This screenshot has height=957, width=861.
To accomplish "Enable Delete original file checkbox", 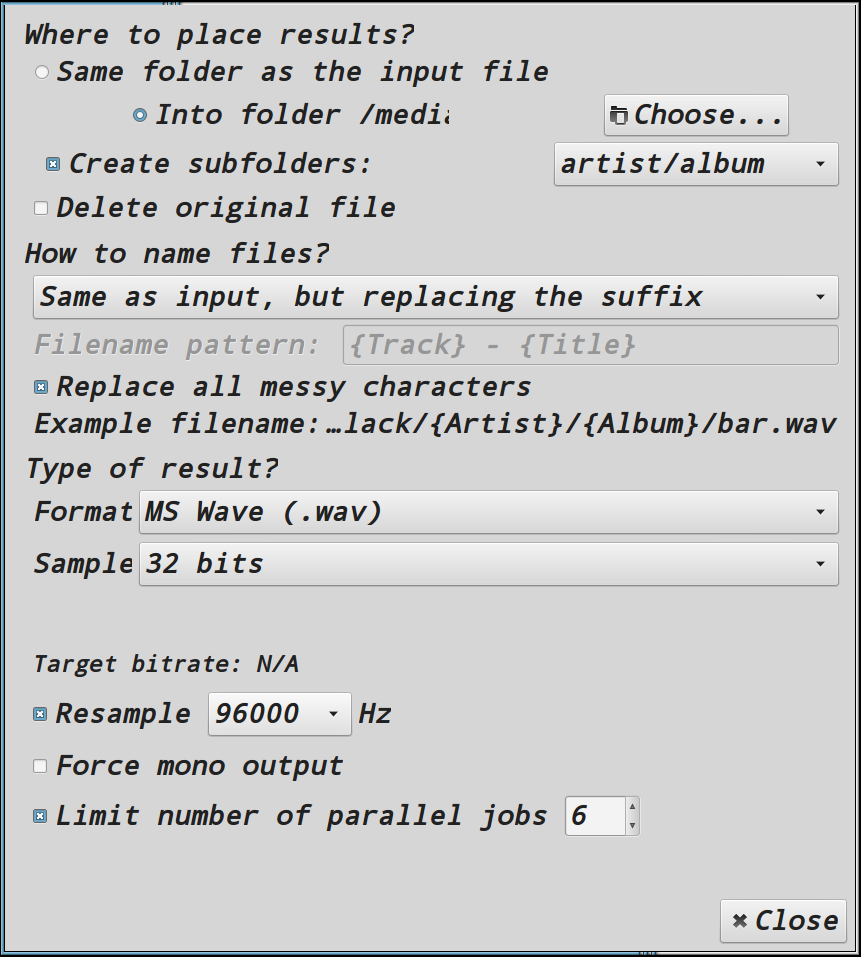I will (41, 209).
